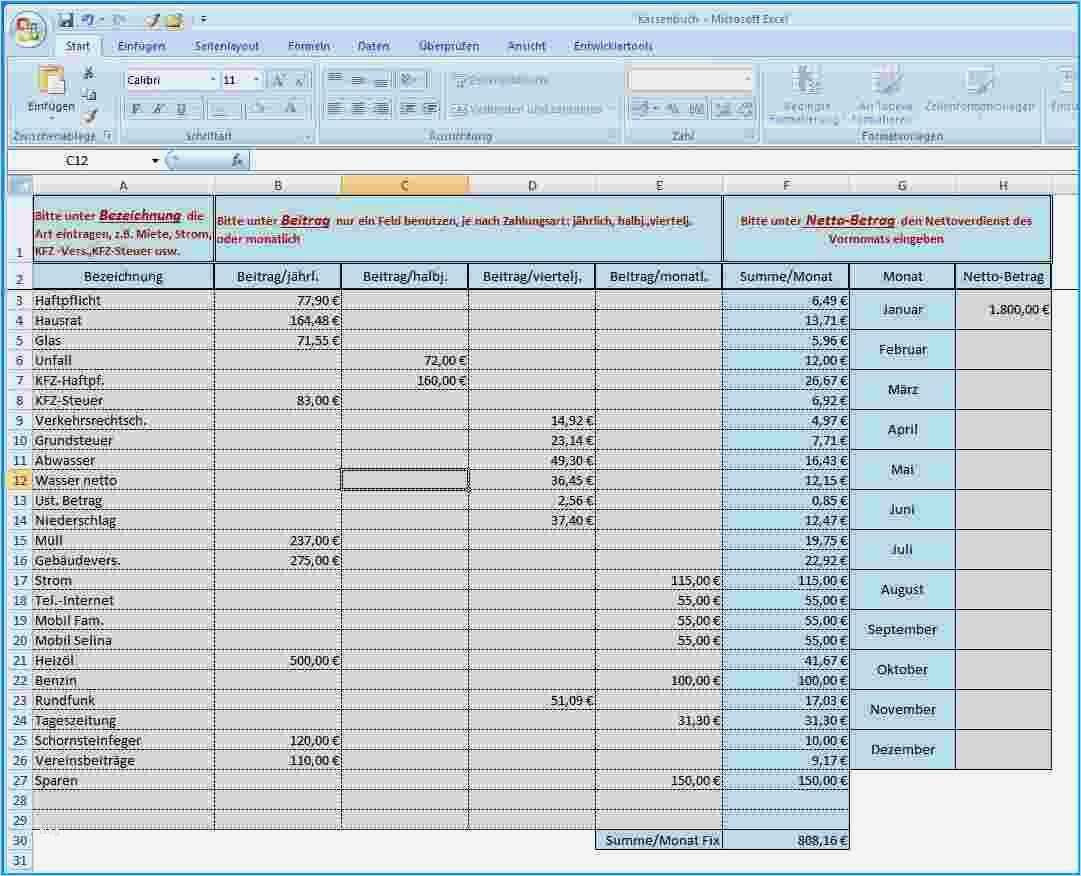The height and width of the screenshot is (876, 1081).
Task: Open the Name Box dropdown arrow
Action: coord(155,161)
